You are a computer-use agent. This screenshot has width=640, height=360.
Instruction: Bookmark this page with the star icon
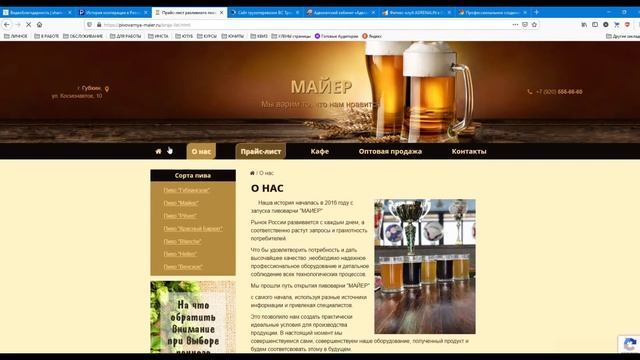[x=534, y=25]
